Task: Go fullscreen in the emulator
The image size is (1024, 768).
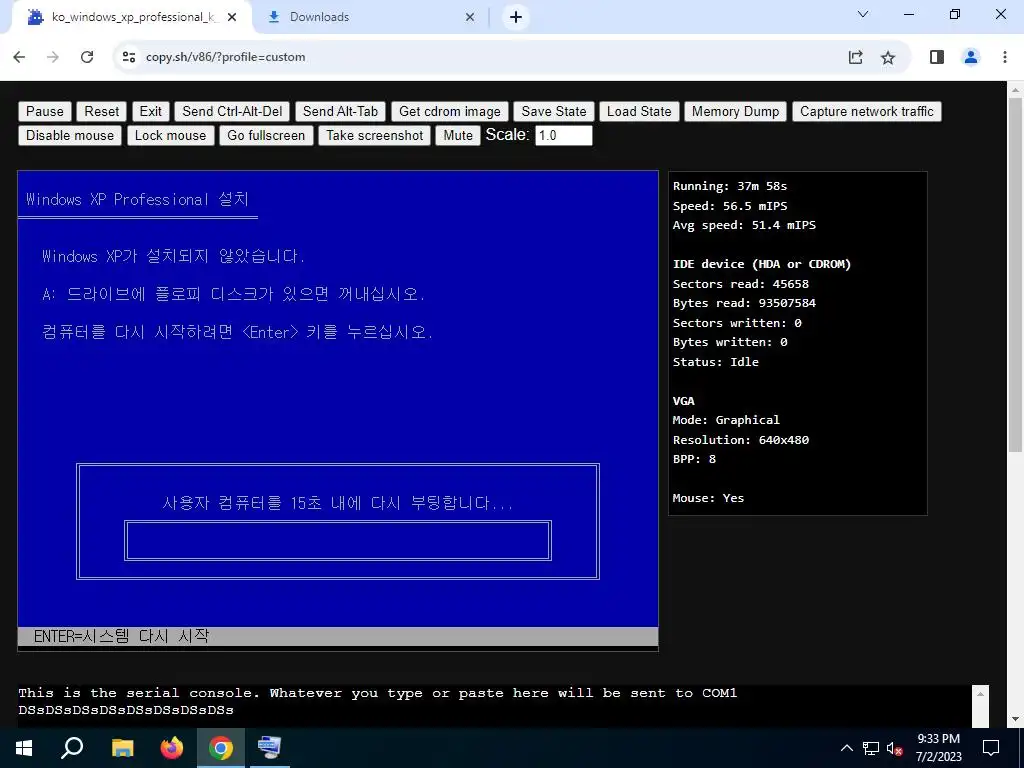Action: pyautogui.click(x=266, y=136)
